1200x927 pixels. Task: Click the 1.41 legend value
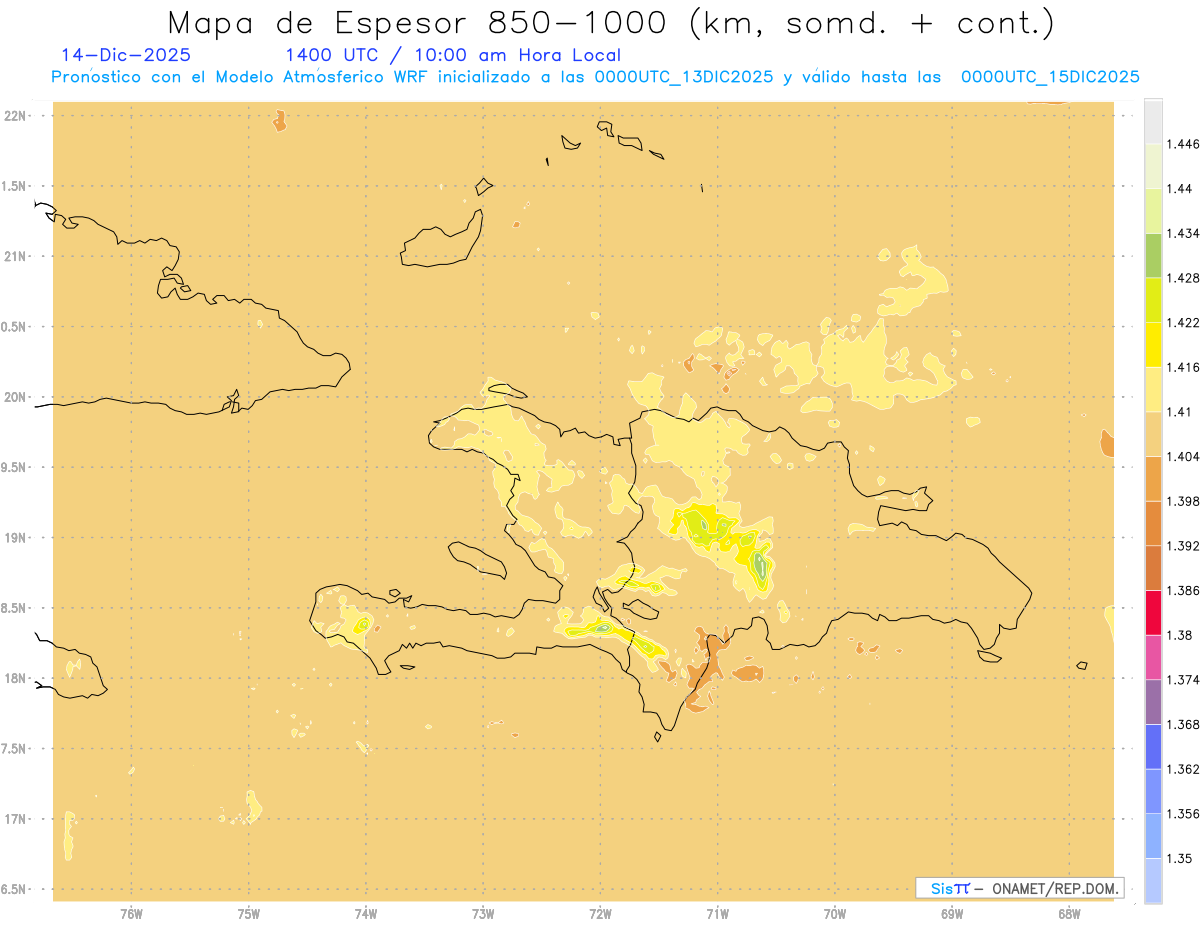1180,411
